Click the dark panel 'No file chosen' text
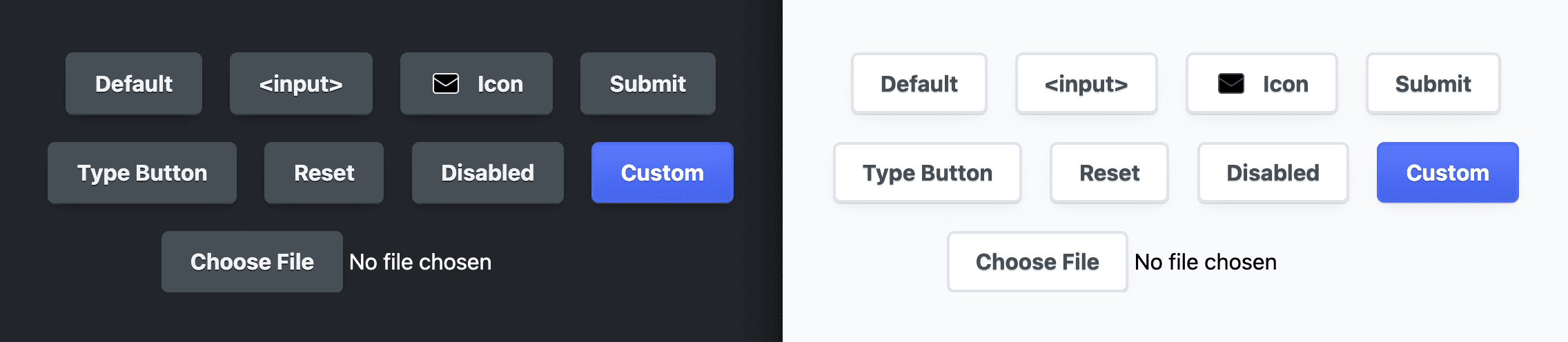 (x=420, y=262)
